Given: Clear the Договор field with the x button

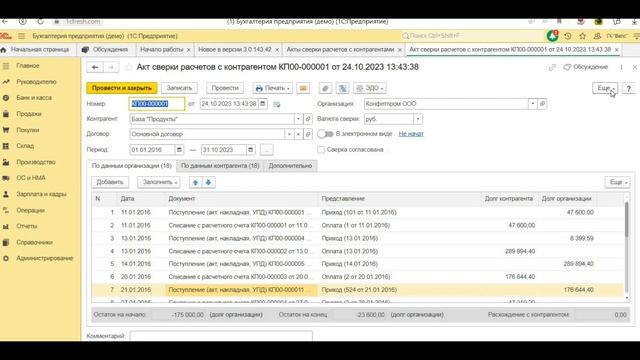Looking at the screenshot, I should pyautogui.click(x=298, y=134).
